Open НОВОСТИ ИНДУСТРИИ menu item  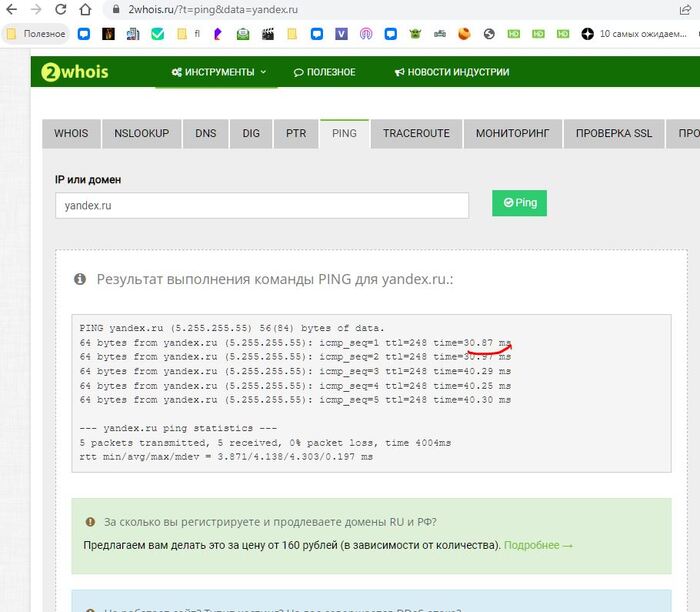pyautogui.click(x=452, y=72)
